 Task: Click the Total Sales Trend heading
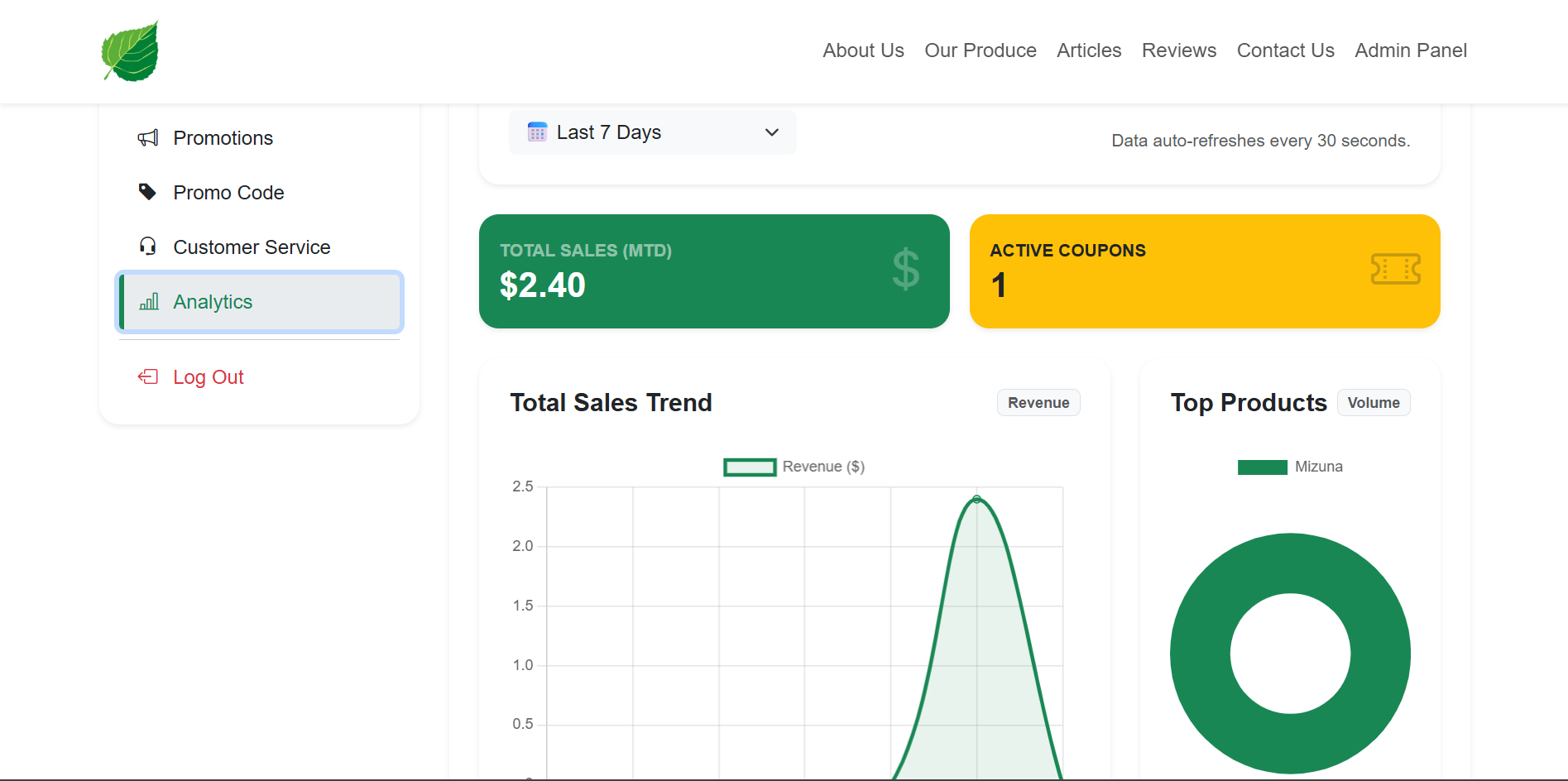tap(611, 403)
